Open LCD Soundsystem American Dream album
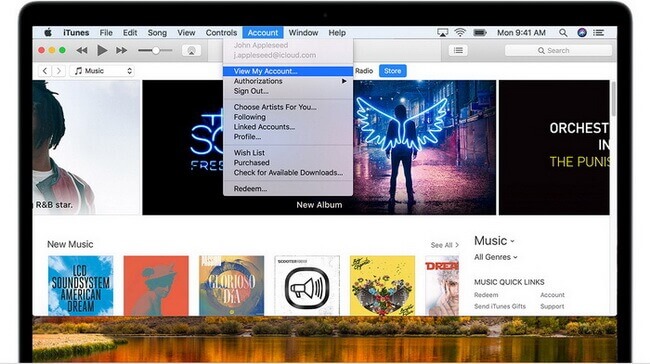The width and height of the screenshot is (650, 364). pos(80,286)
